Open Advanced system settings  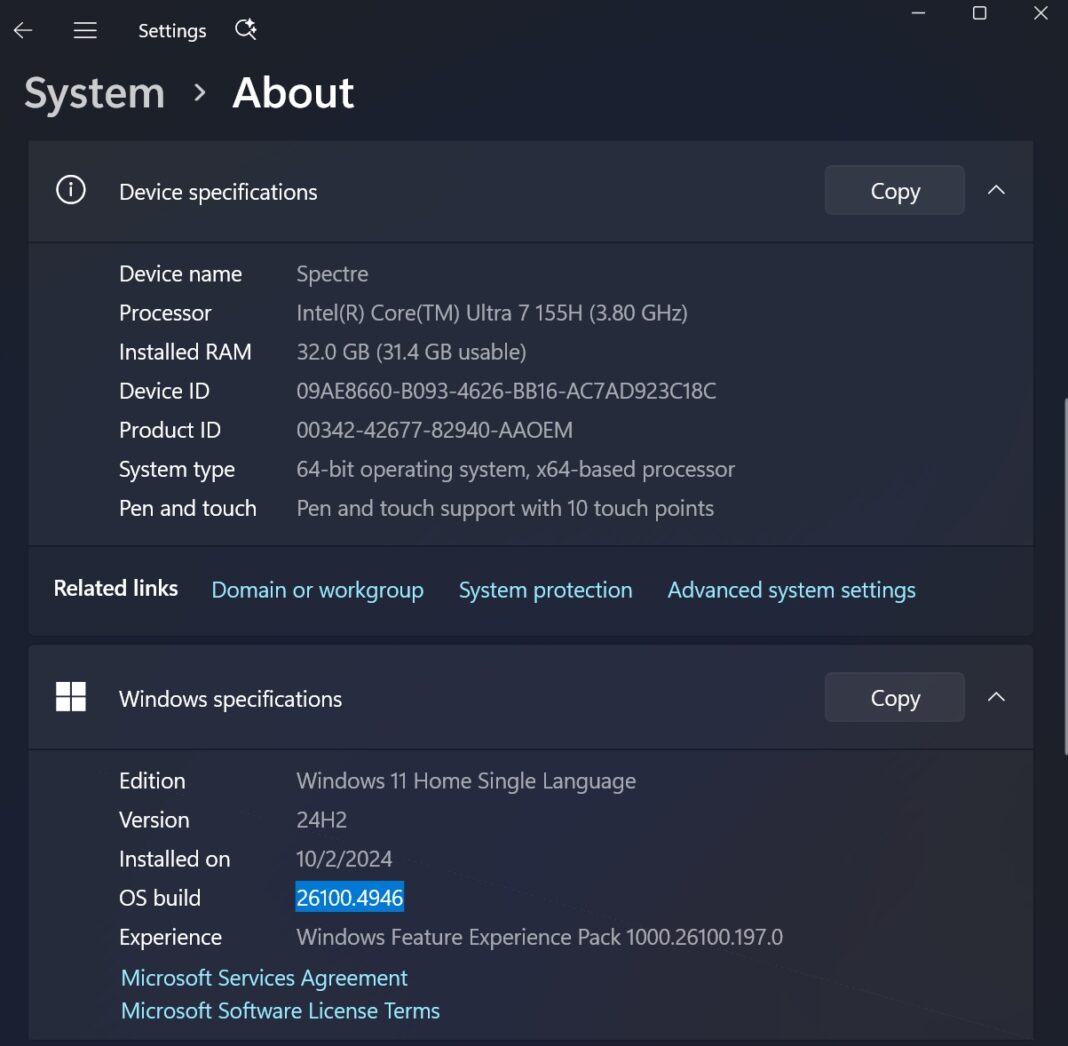[791, 590]
